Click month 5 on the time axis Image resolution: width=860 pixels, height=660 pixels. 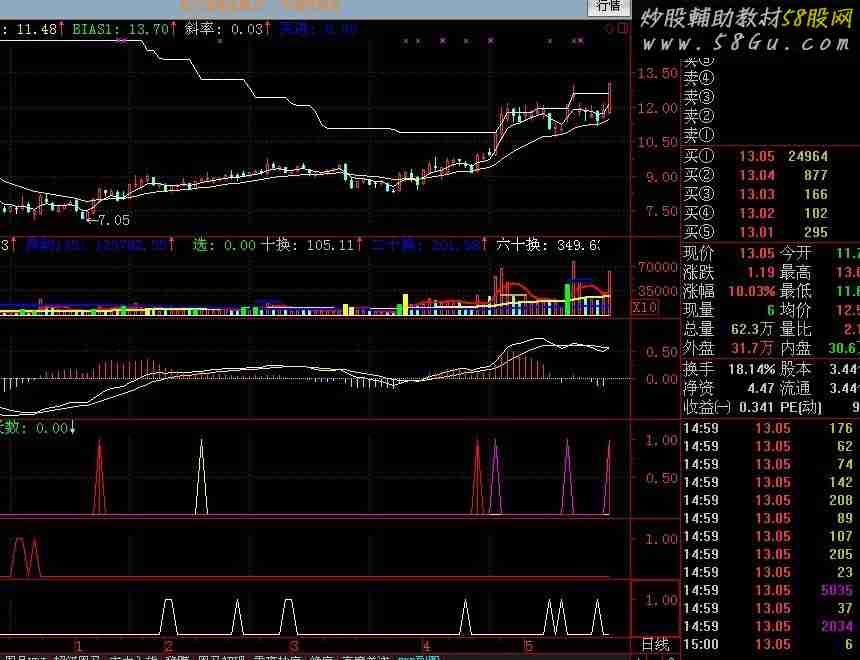point(526,645)
